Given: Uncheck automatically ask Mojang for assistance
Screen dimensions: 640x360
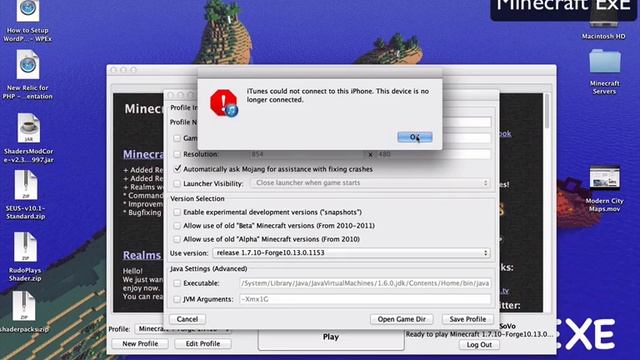Looking at the screenshot, I should pyautogui.click(x=177, y=169).
